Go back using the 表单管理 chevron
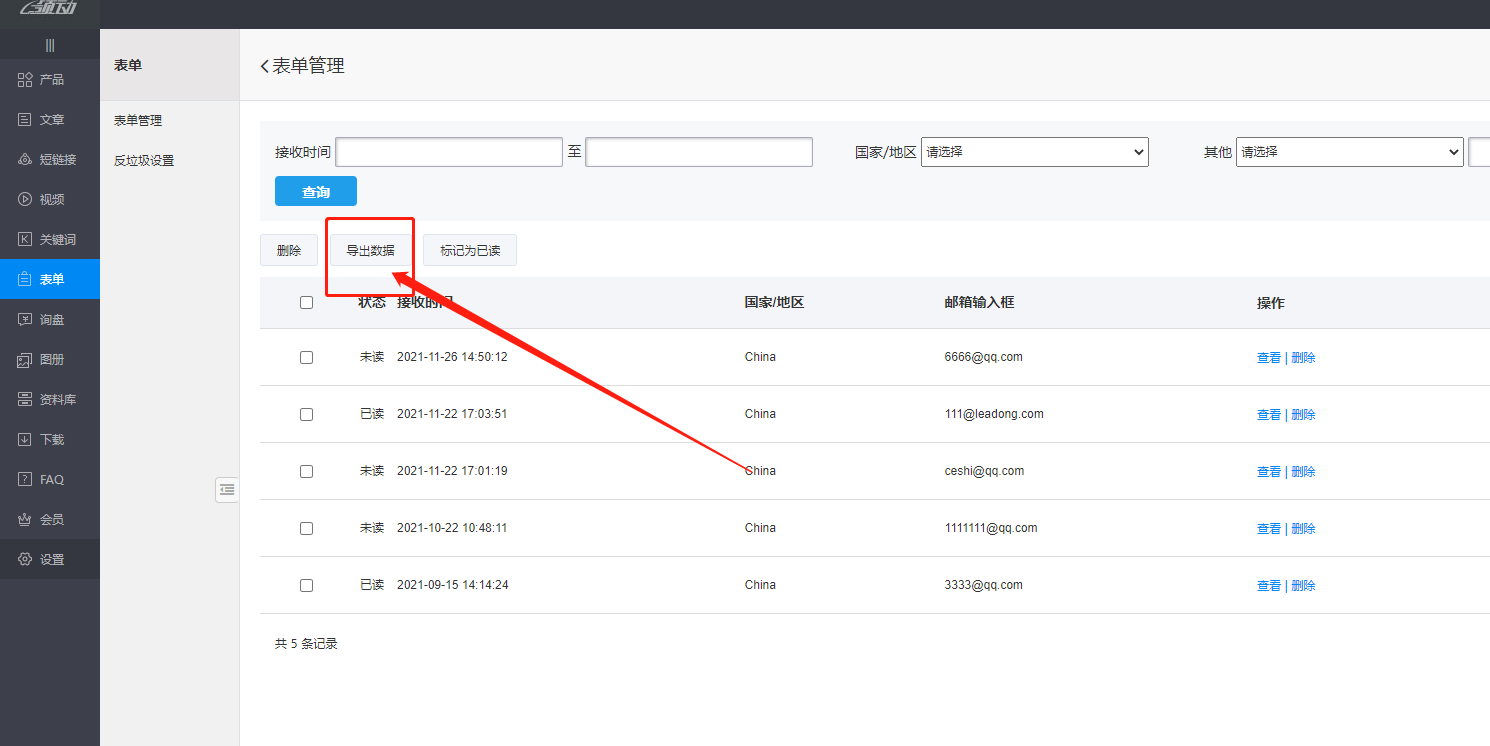The image size is (1490, 746). 265,66
